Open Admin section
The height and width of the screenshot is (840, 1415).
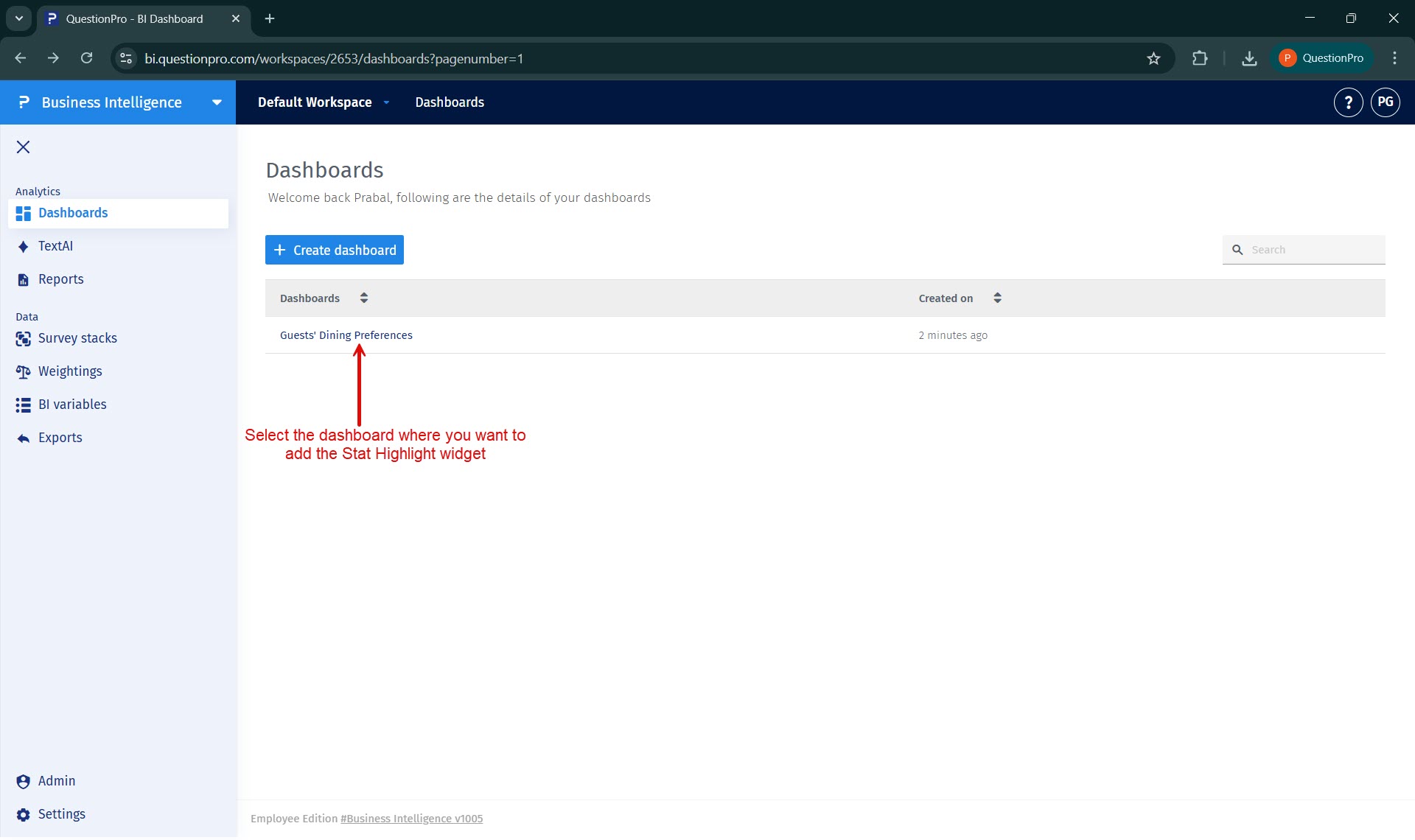point(56,781)
